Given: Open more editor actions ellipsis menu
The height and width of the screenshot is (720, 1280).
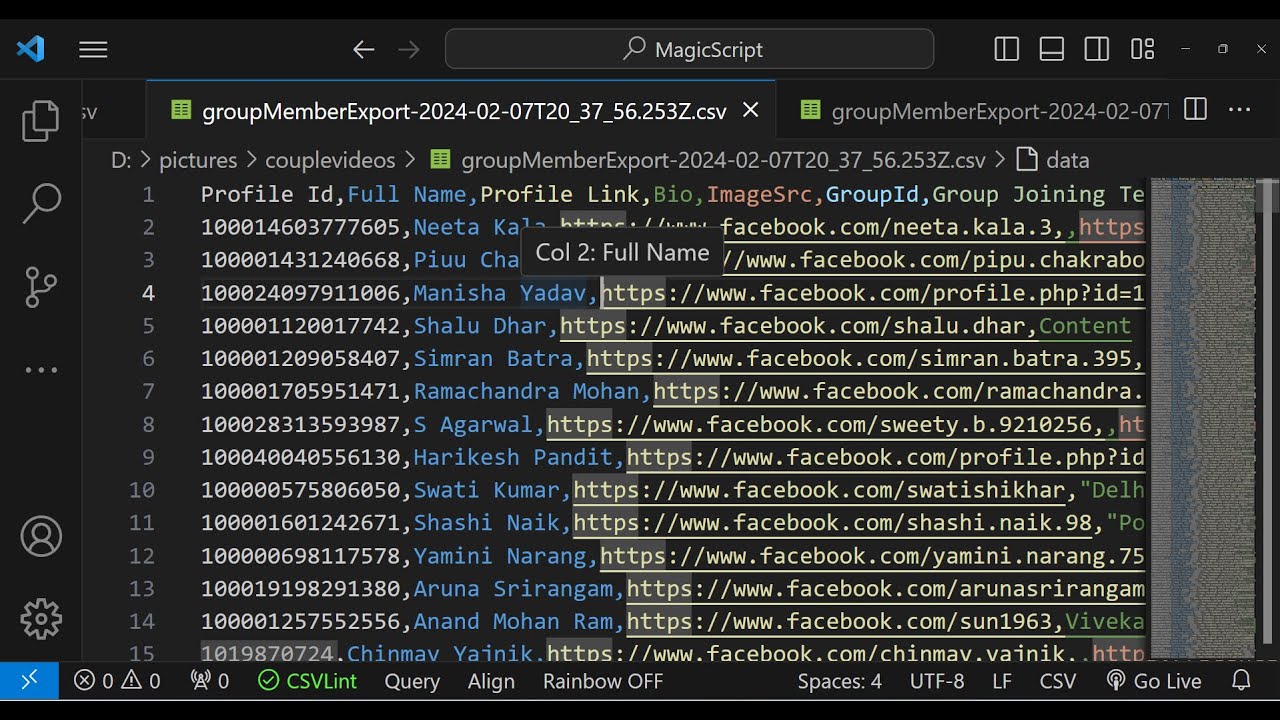Looking at the screenshot, I should pos(1239,110).
